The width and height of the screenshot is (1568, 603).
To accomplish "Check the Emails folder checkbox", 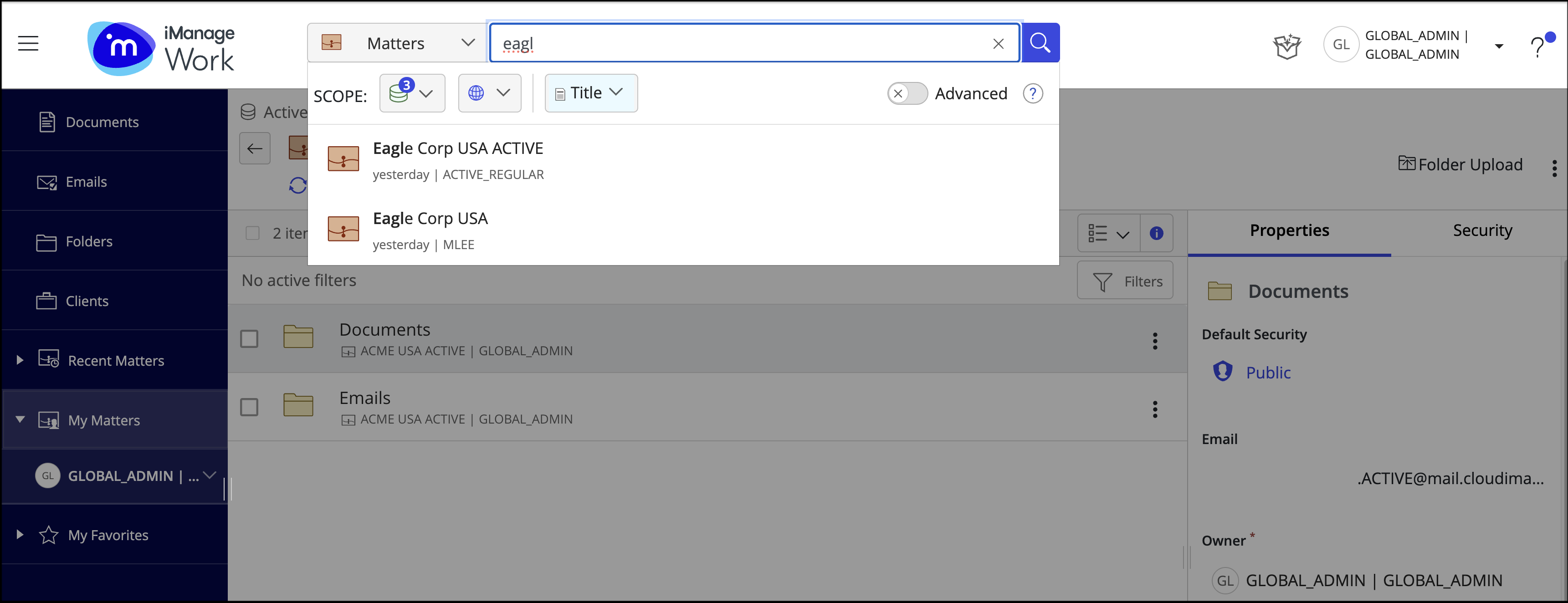I will [249, 407].
